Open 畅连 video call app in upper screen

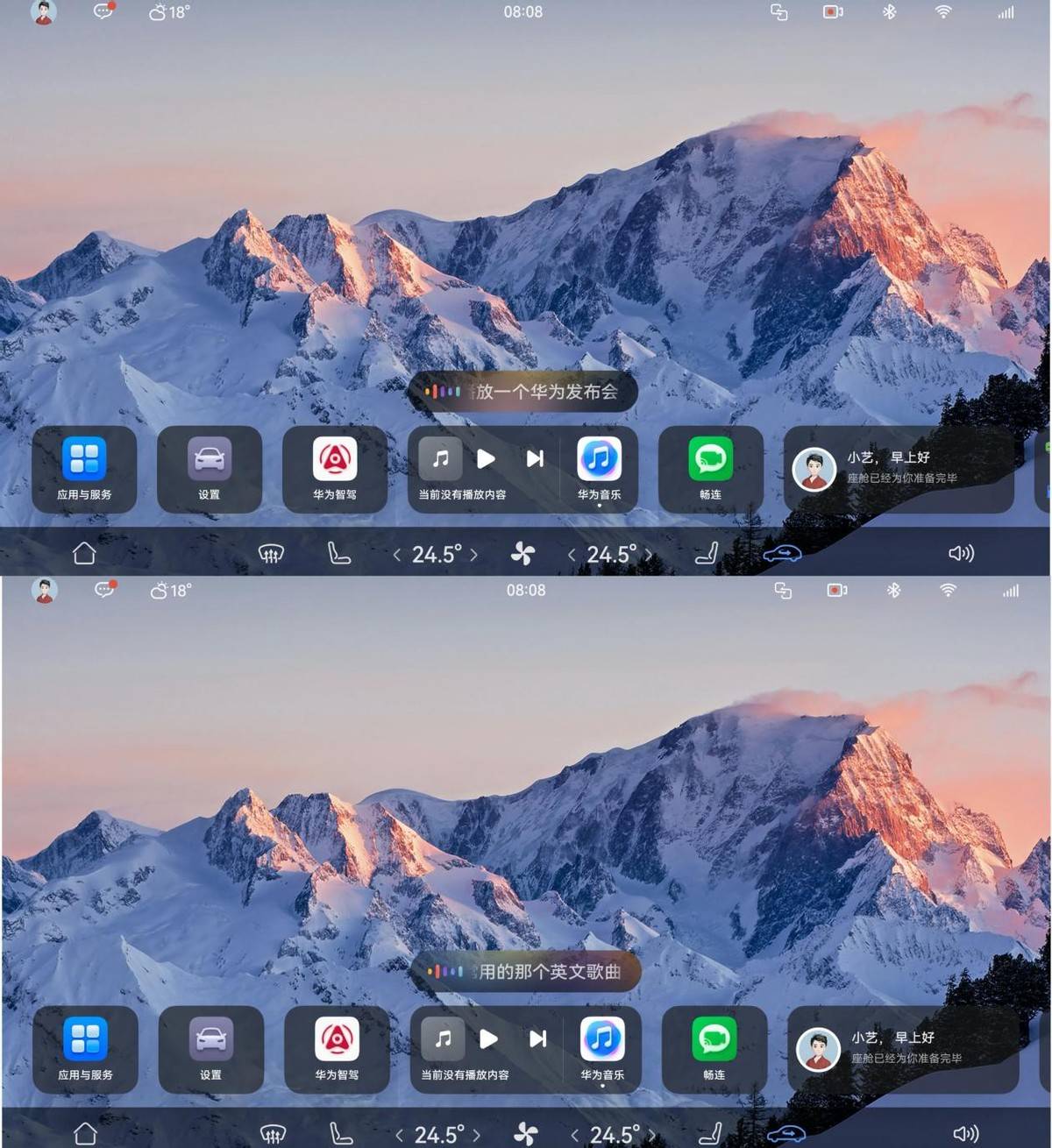click(x=710, y=469)
